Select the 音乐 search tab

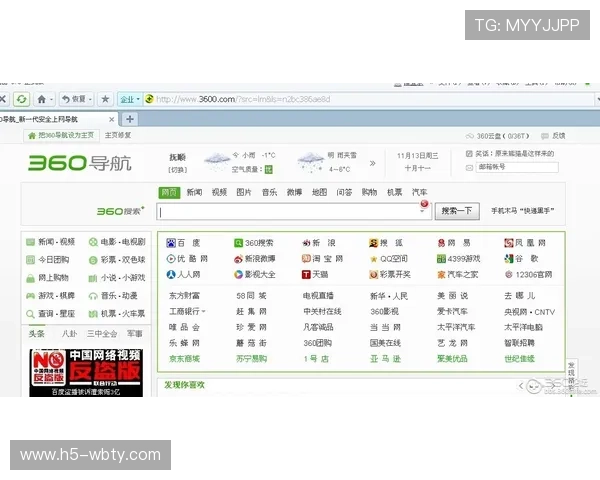coord(269,192)
